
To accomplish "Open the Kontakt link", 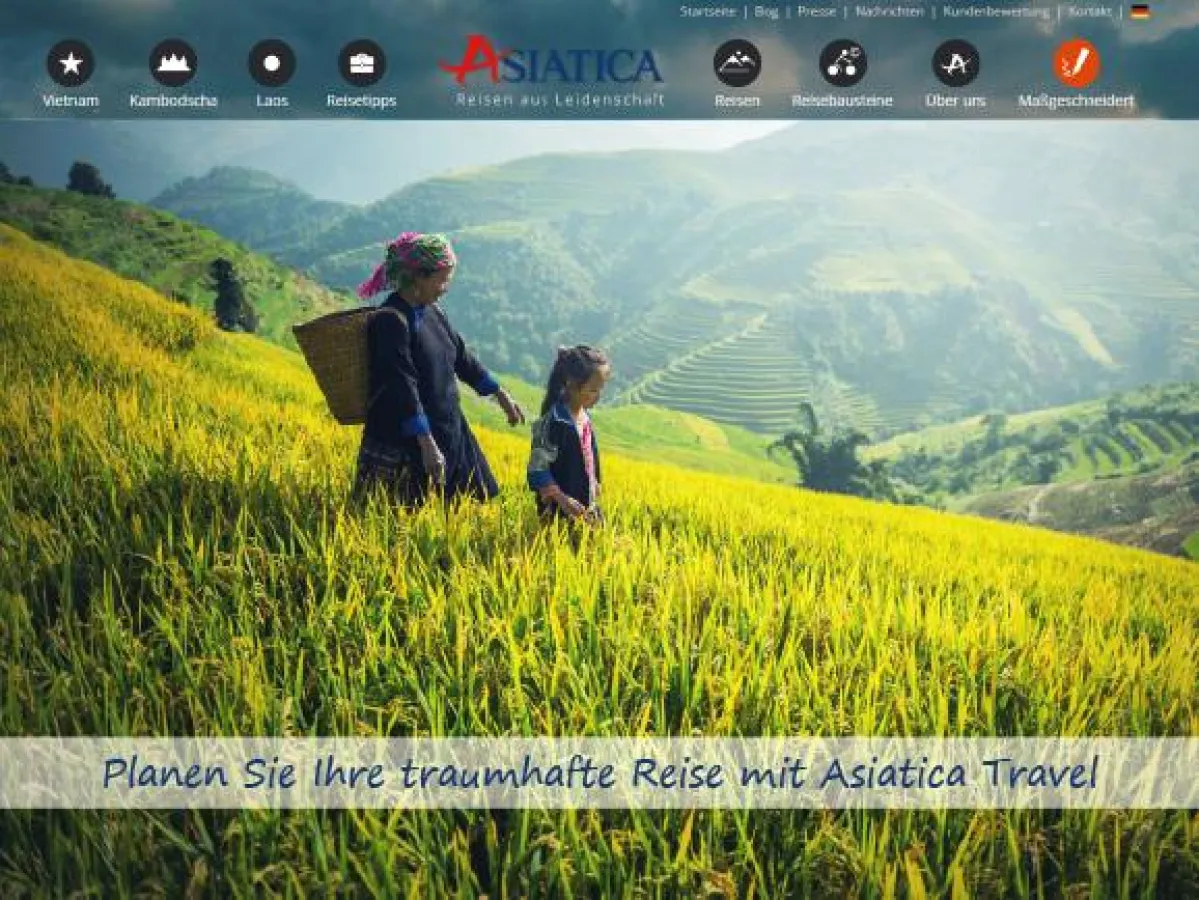I will pyautogui.click(x=1089, y=13).
